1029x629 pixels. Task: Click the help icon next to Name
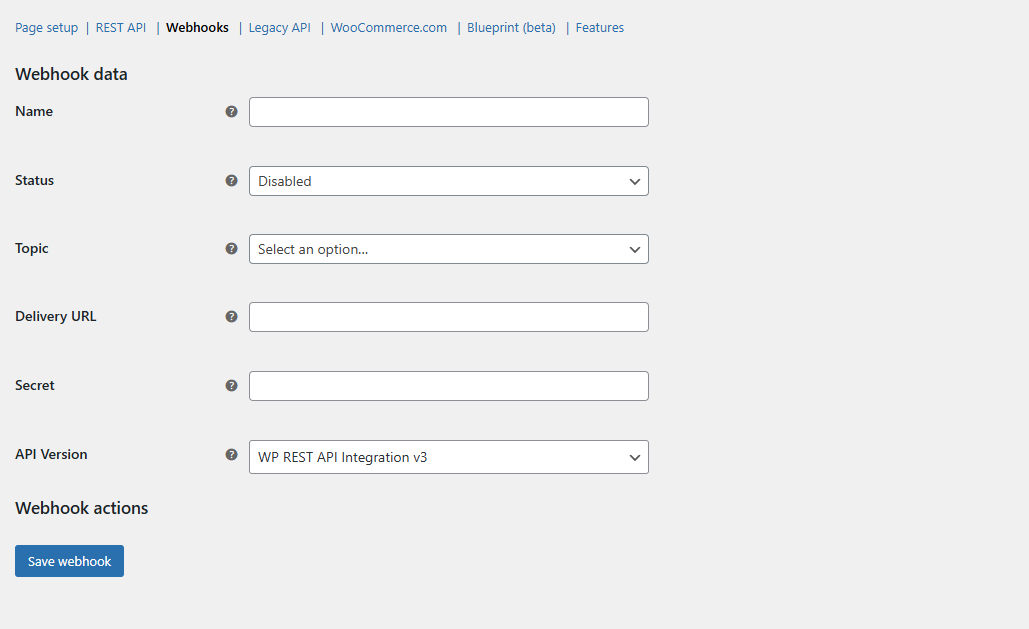pos(232,112)
